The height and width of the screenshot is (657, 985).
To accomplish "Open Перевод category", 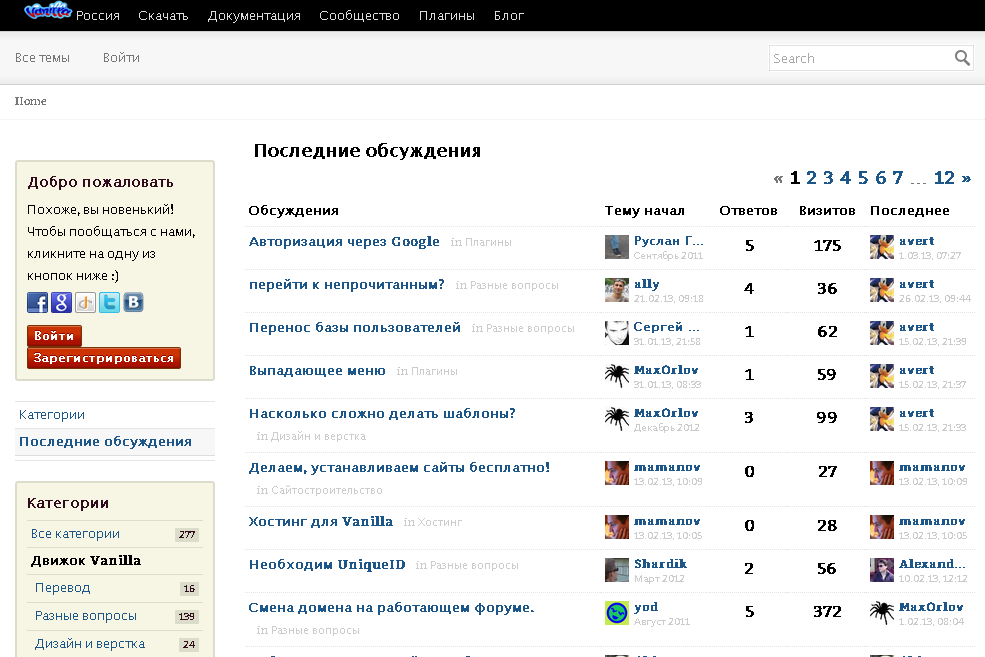I will point(62,588).
